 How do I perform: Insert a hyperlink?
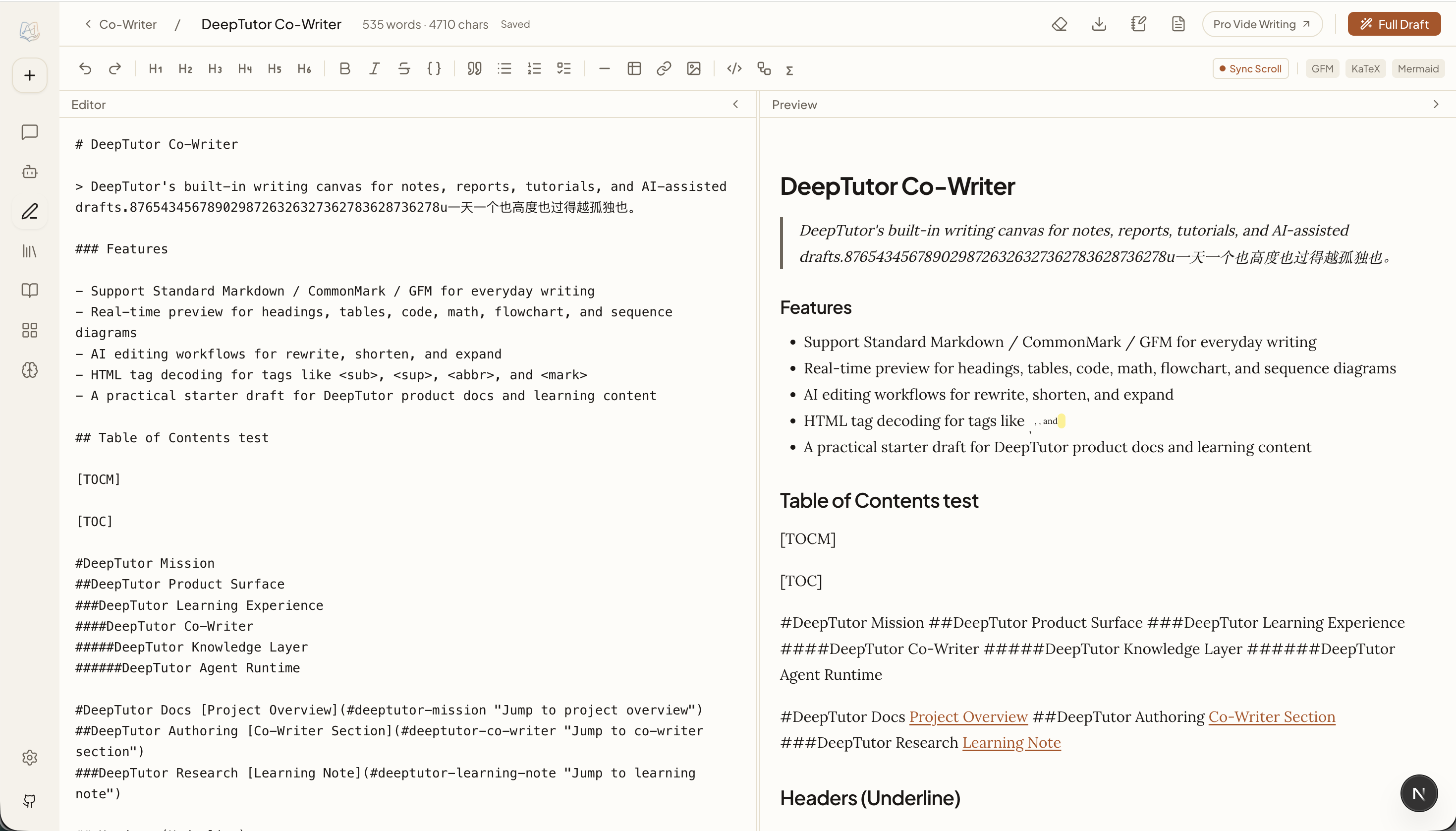tap(664, 68)
